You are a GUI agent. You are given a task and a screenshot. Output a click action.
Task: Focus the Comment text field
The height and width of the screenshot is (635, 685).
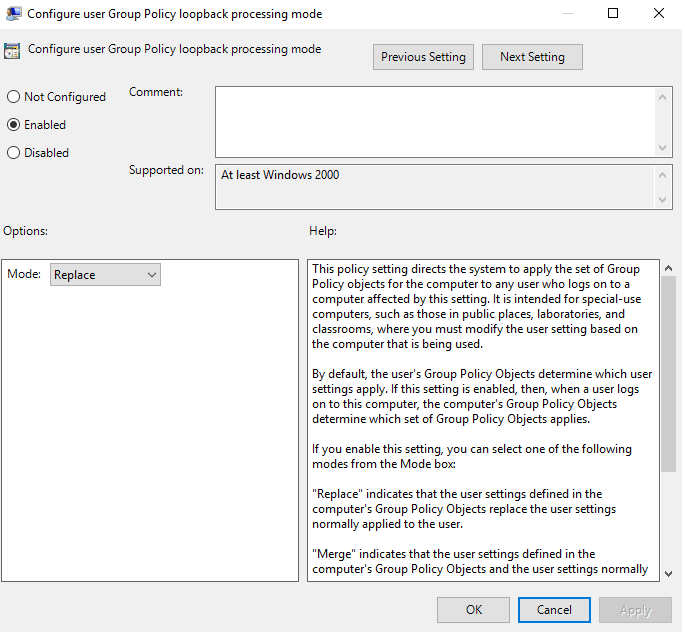pyautogui.click(x=435, y=122)
